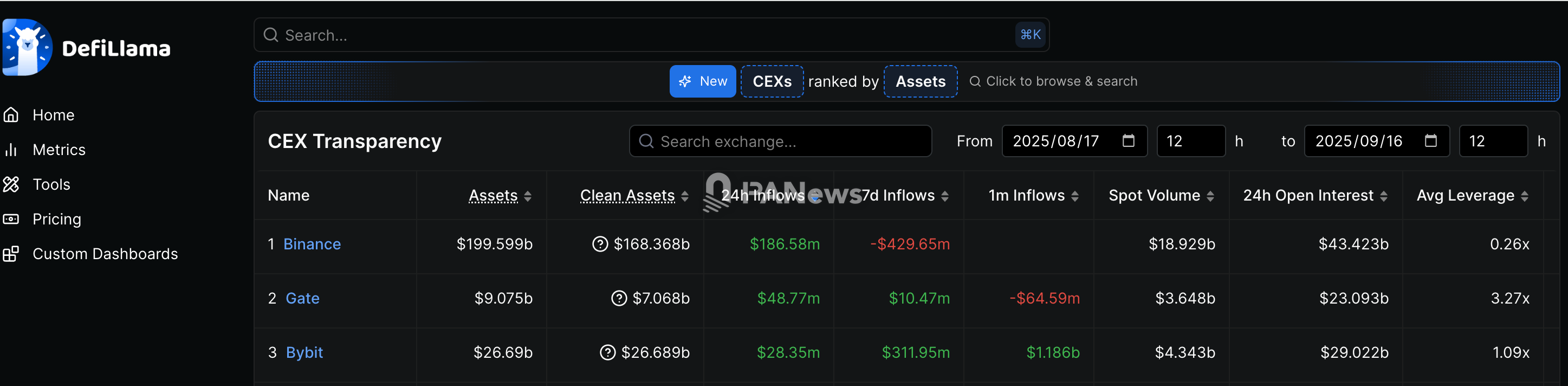
Task: Focus the Search exchange field
Action: coord(780,141)
